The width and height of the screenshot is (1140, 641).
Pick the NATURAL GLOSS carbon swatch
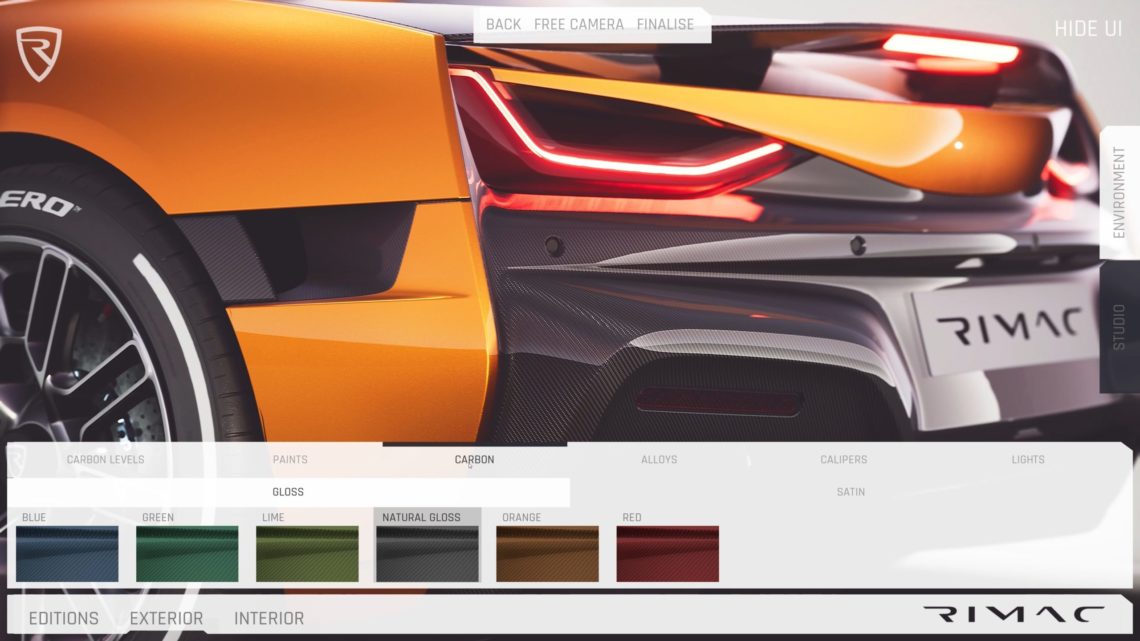coord(428,554)
